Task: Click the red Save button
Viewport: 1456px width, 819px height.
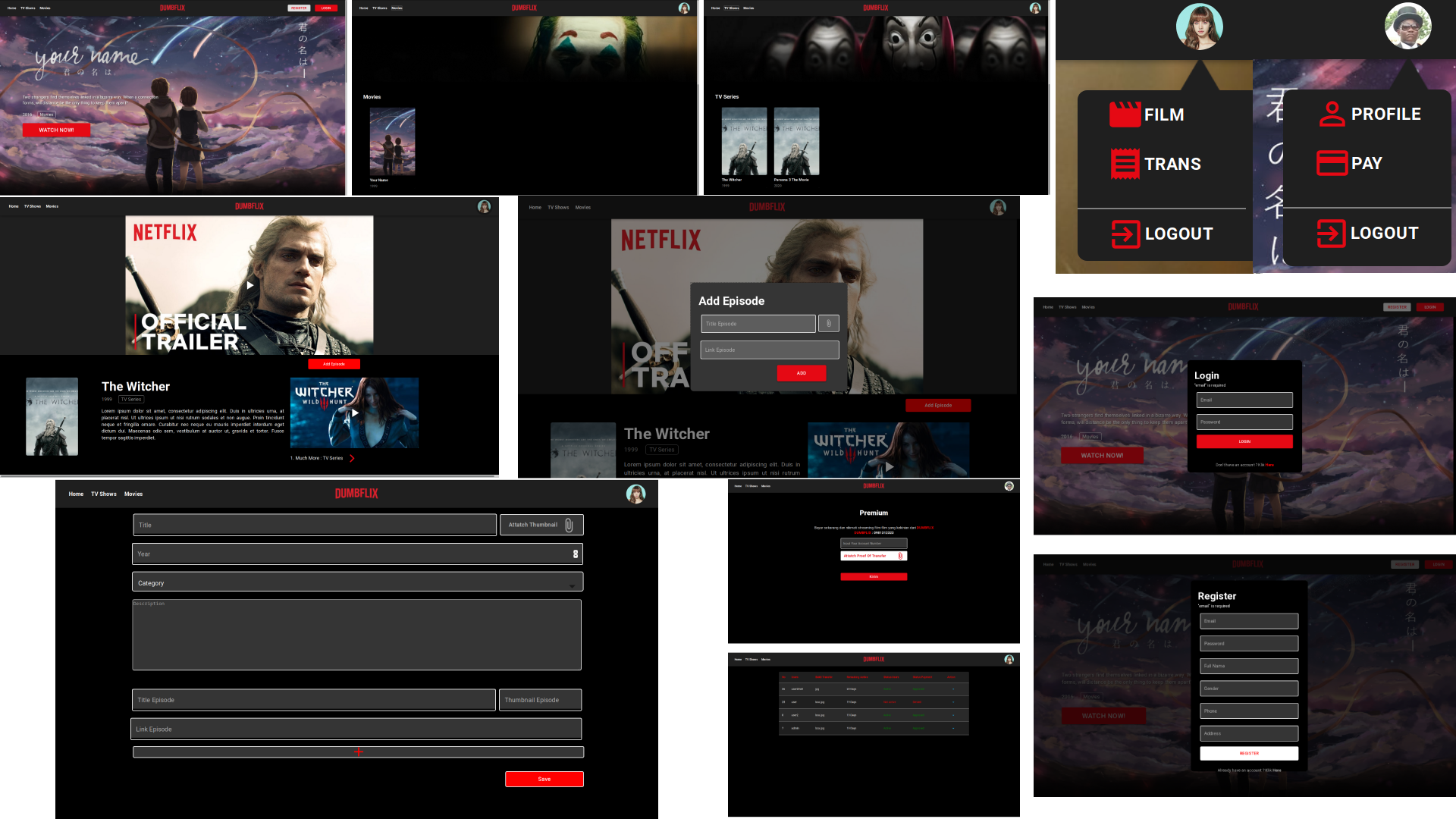Action: pos(544,779)
